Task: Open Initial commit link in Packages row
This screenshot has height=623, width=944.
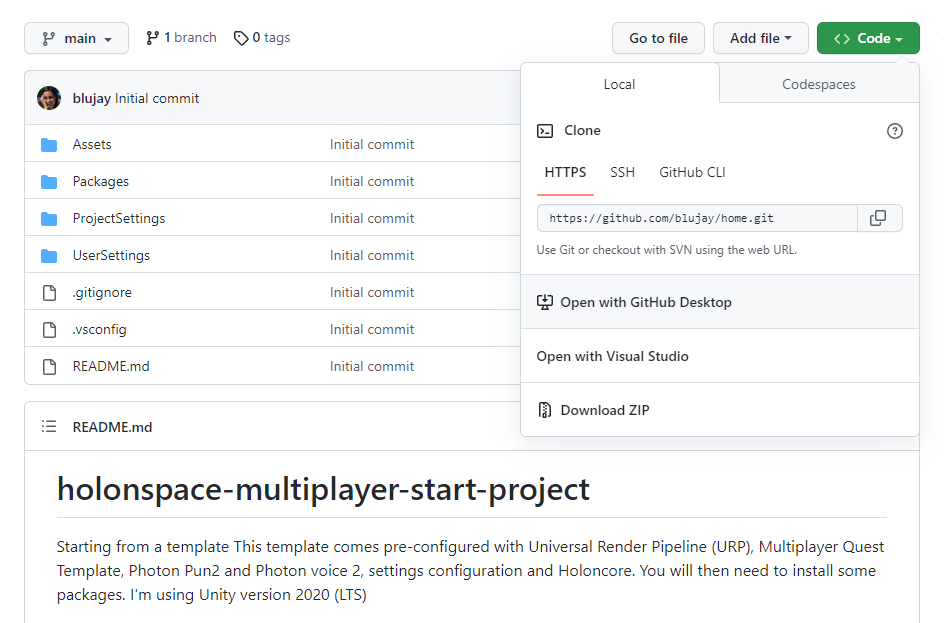Action: pyautogui.click(x=371, y=182)
